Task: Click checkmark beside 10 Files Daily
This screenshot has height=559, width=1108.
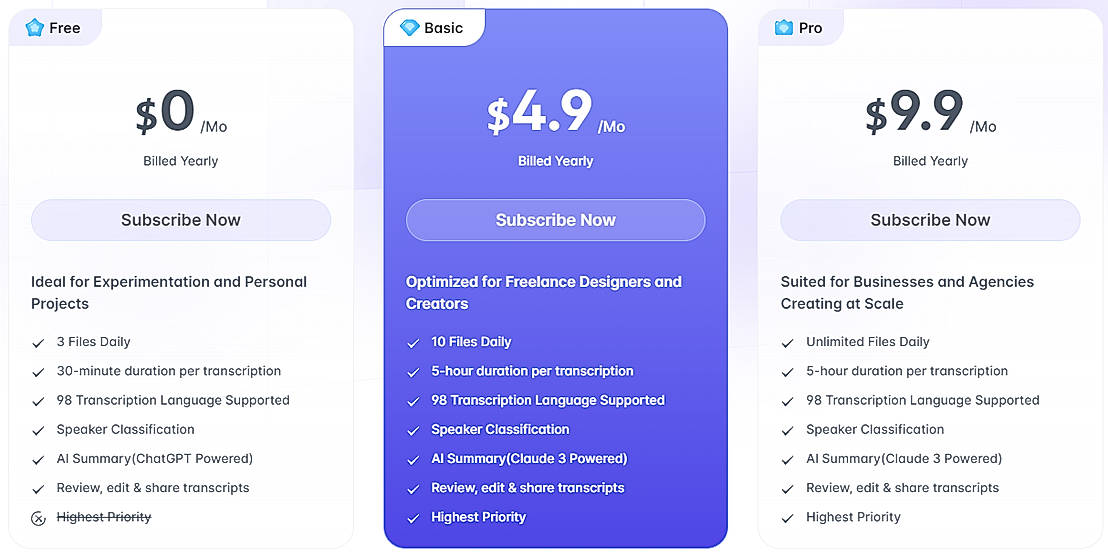Action: [413, 343]
